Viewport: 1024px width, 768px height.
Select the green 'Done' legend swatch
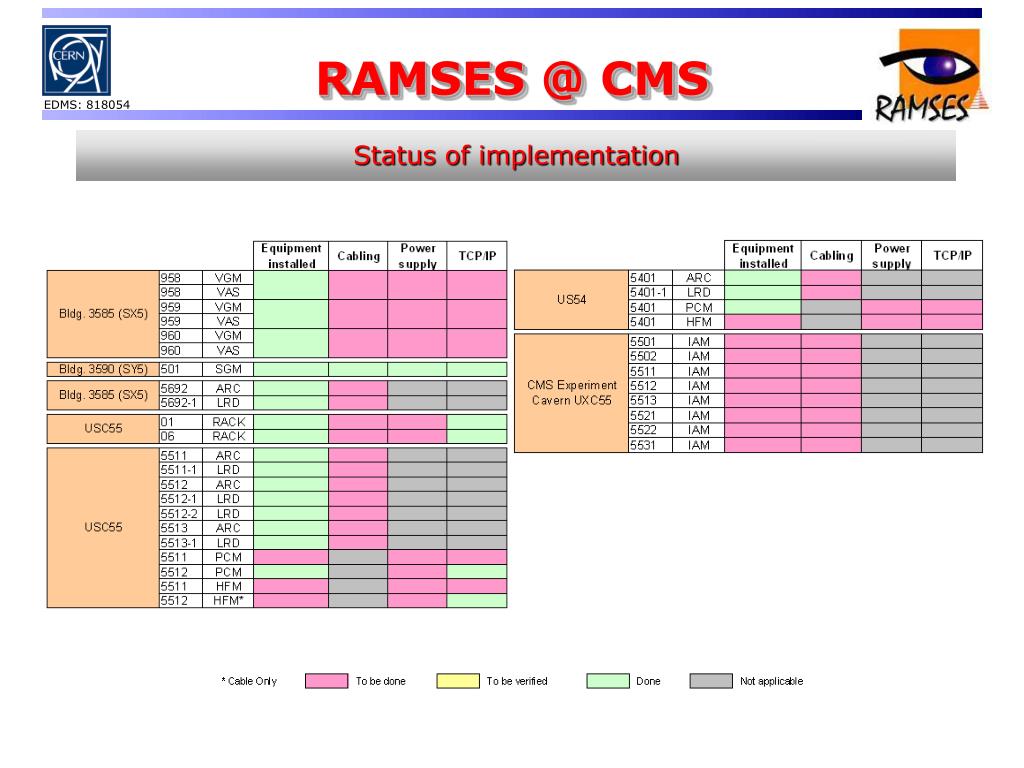click(608, 681)
